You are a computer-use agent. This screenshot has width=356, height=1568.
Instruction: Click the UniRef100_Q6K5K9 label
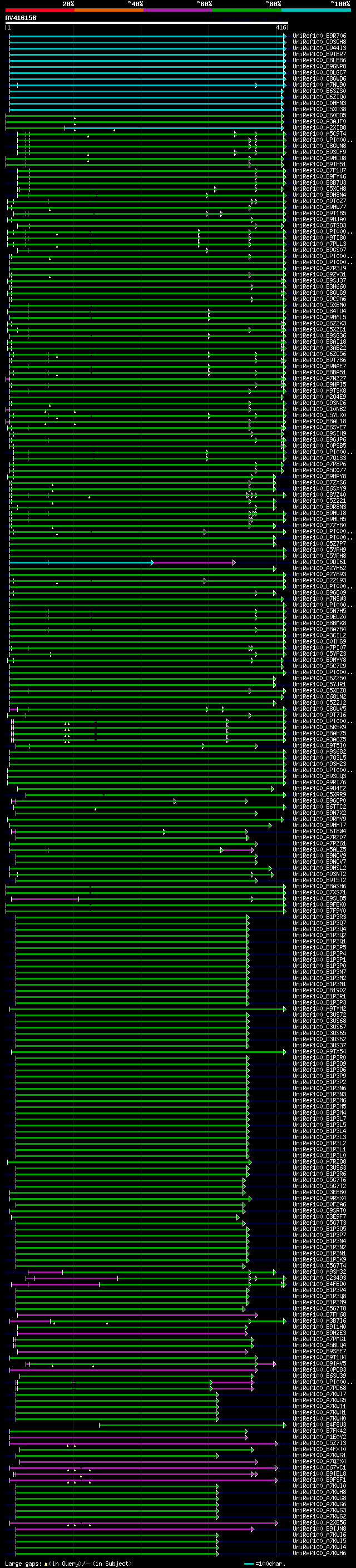tap(319, 727)
